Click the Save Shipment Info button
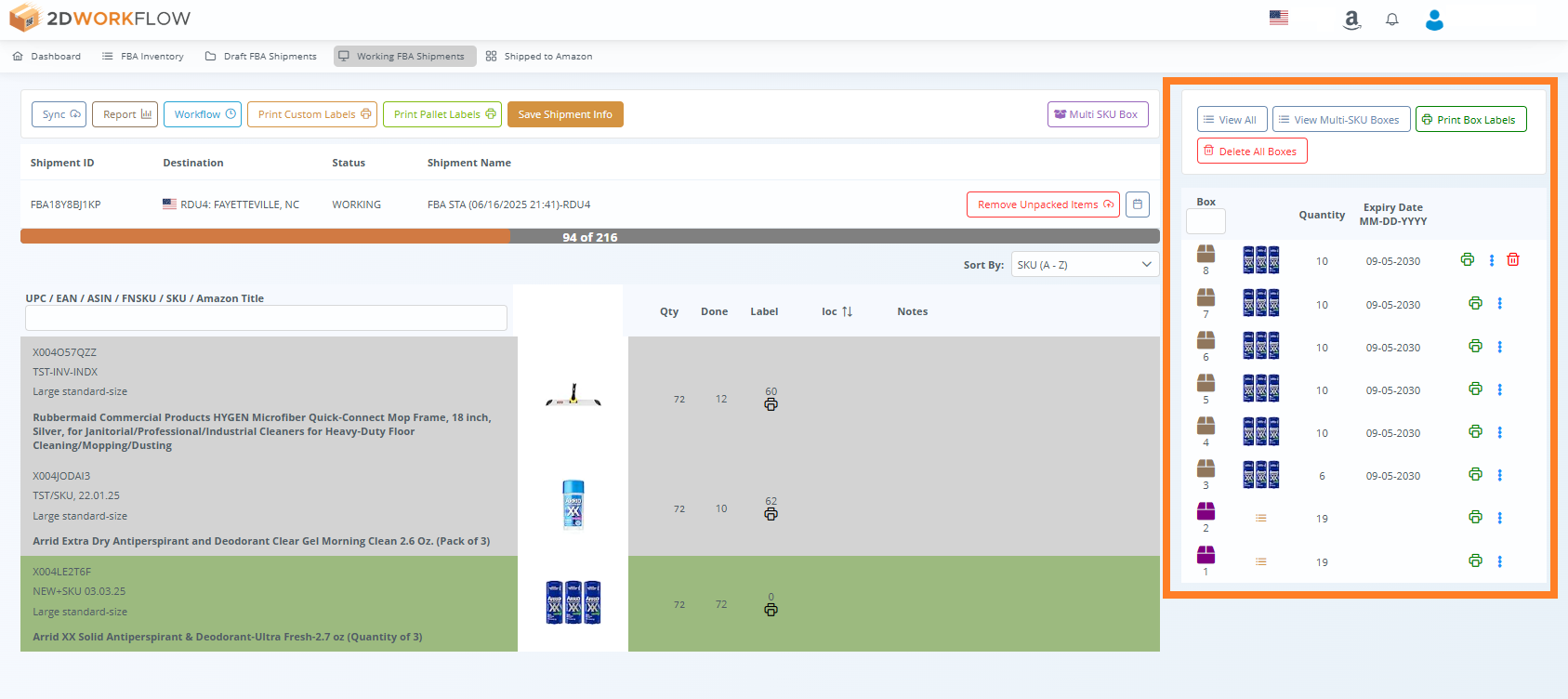Image resolution: width=1568 pixels, height=699 pixels. coord(565,114)
